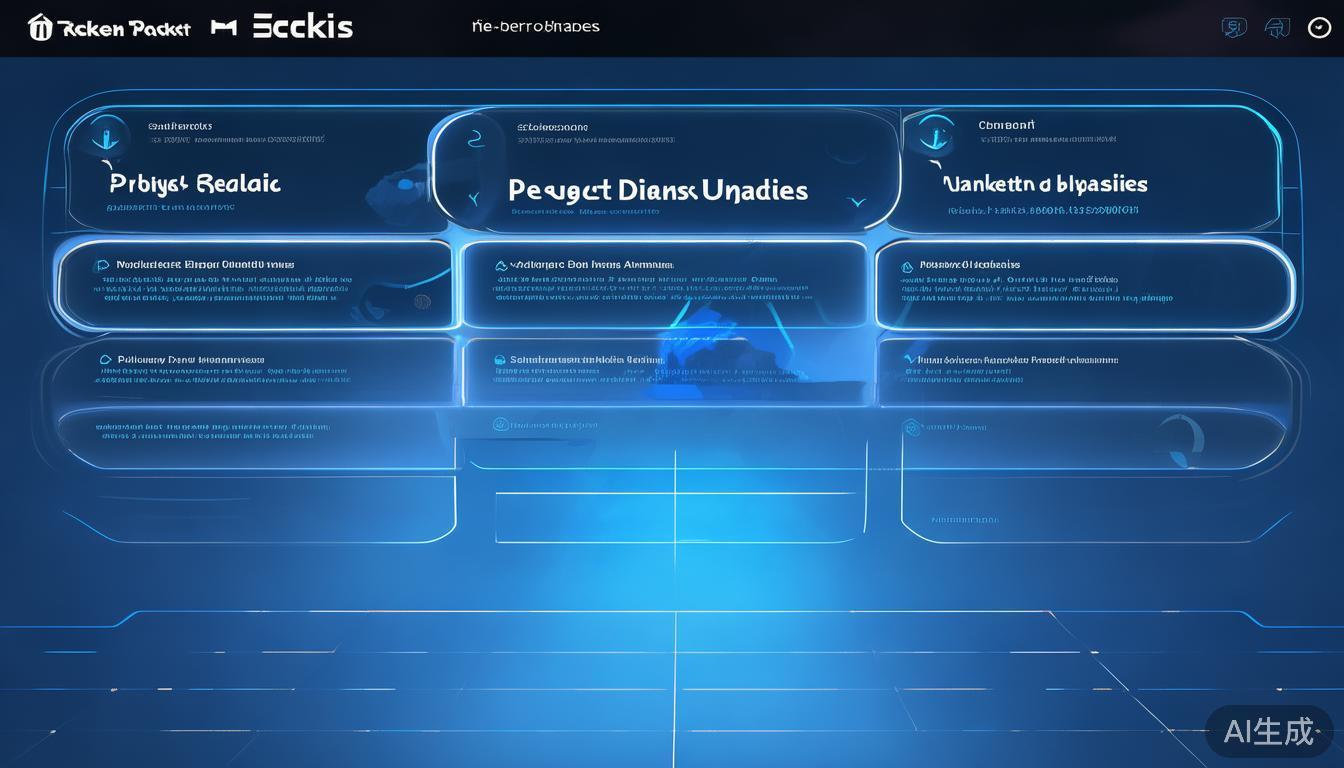The image size is (1344, 768).
Task: Click the circular icon above Prbiyat Realaic
Action: point(105,134)
